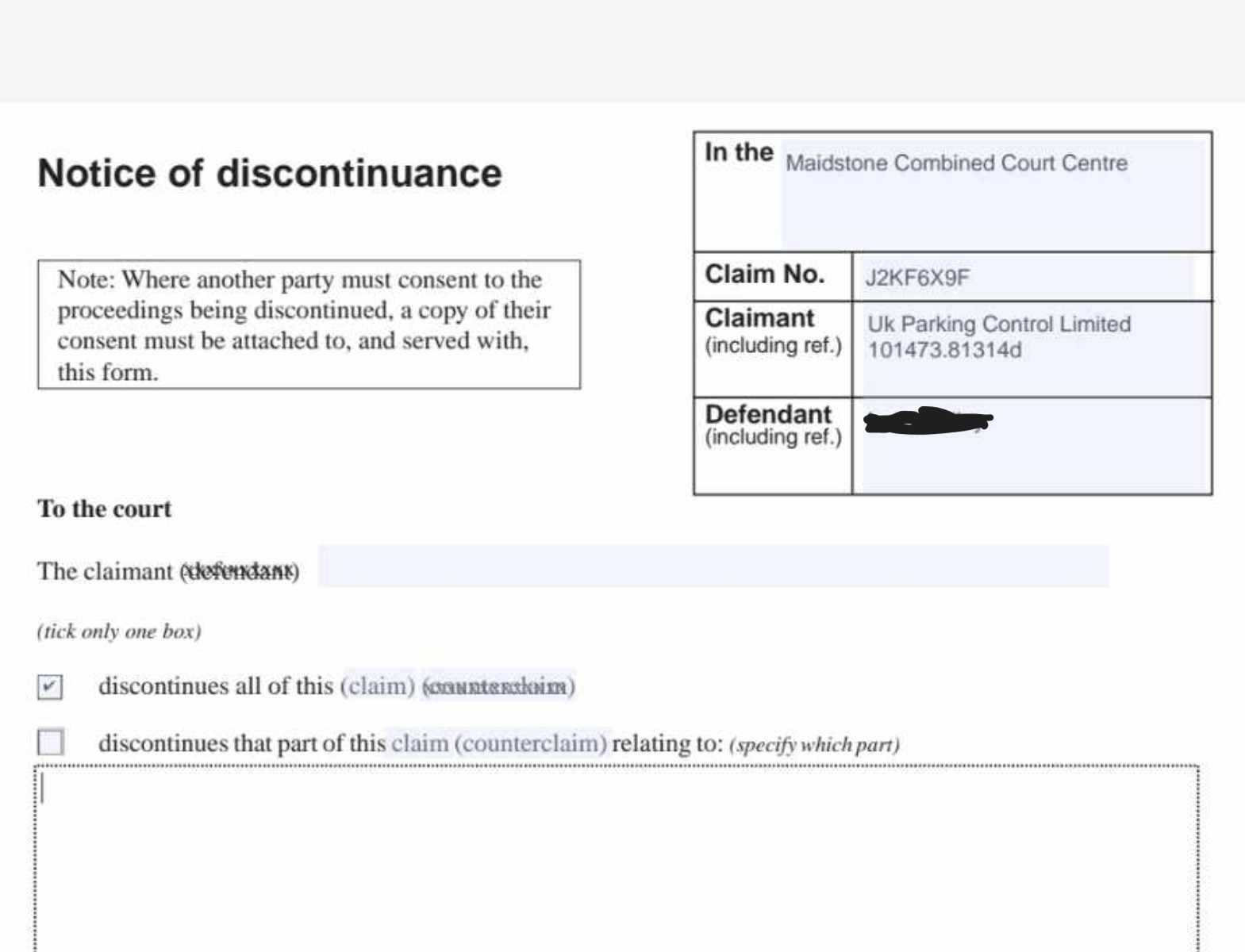
Task: Click the dotted 'specify which part' text area
Action: (x=617, y=858)
